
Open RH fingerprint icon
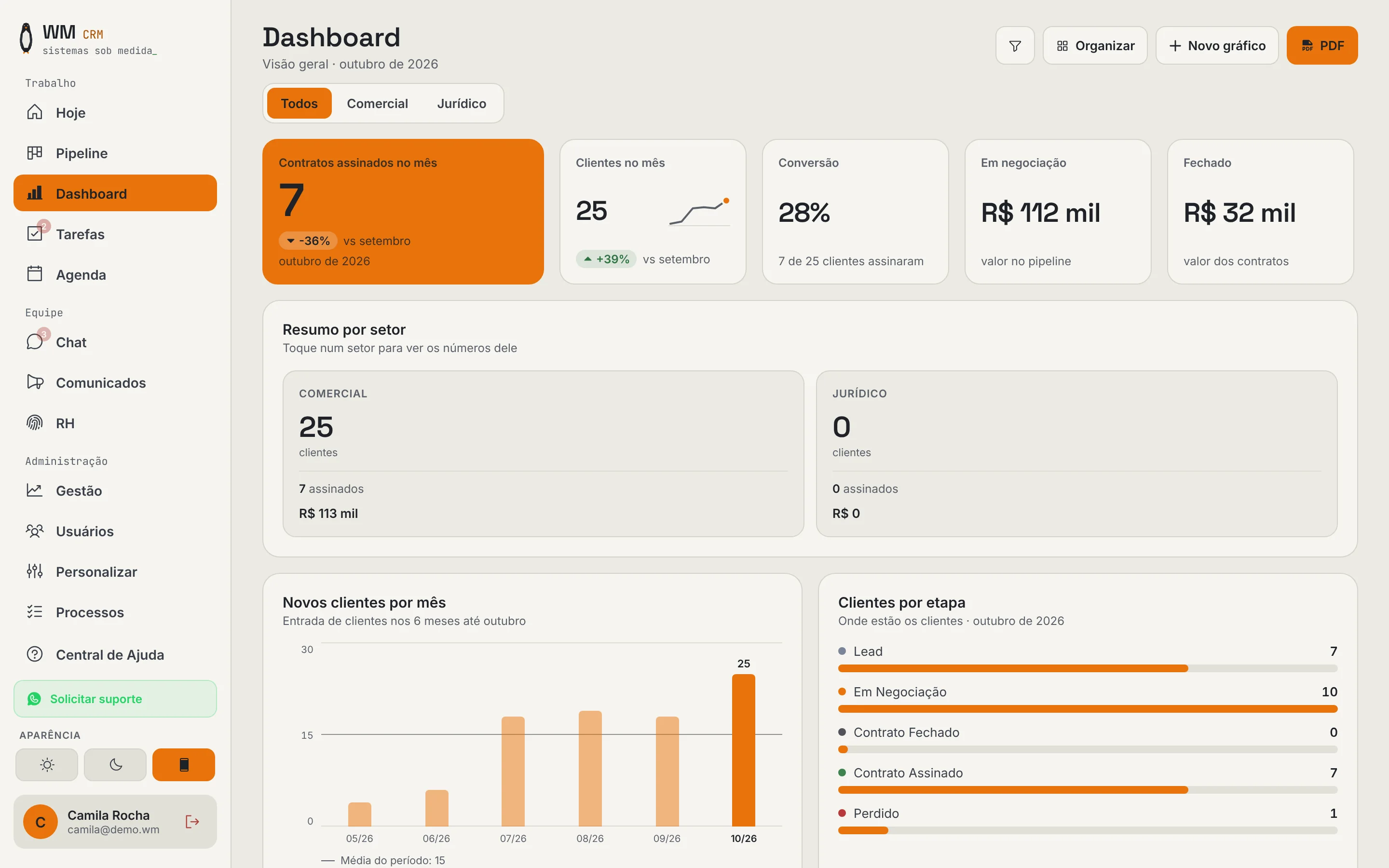point(35,422)
